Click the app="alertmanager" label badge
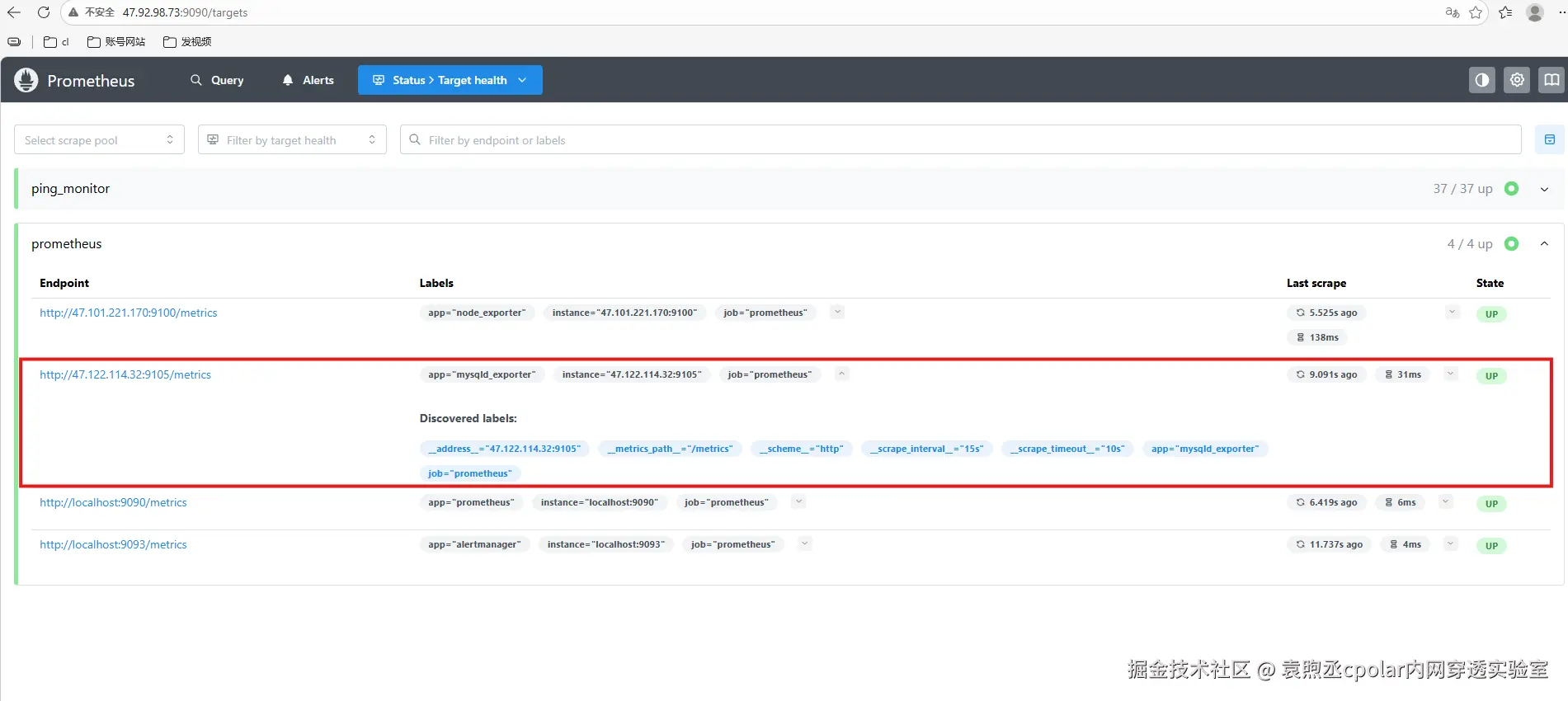The height and width of the screenshot is (701, 1568). 474,544
